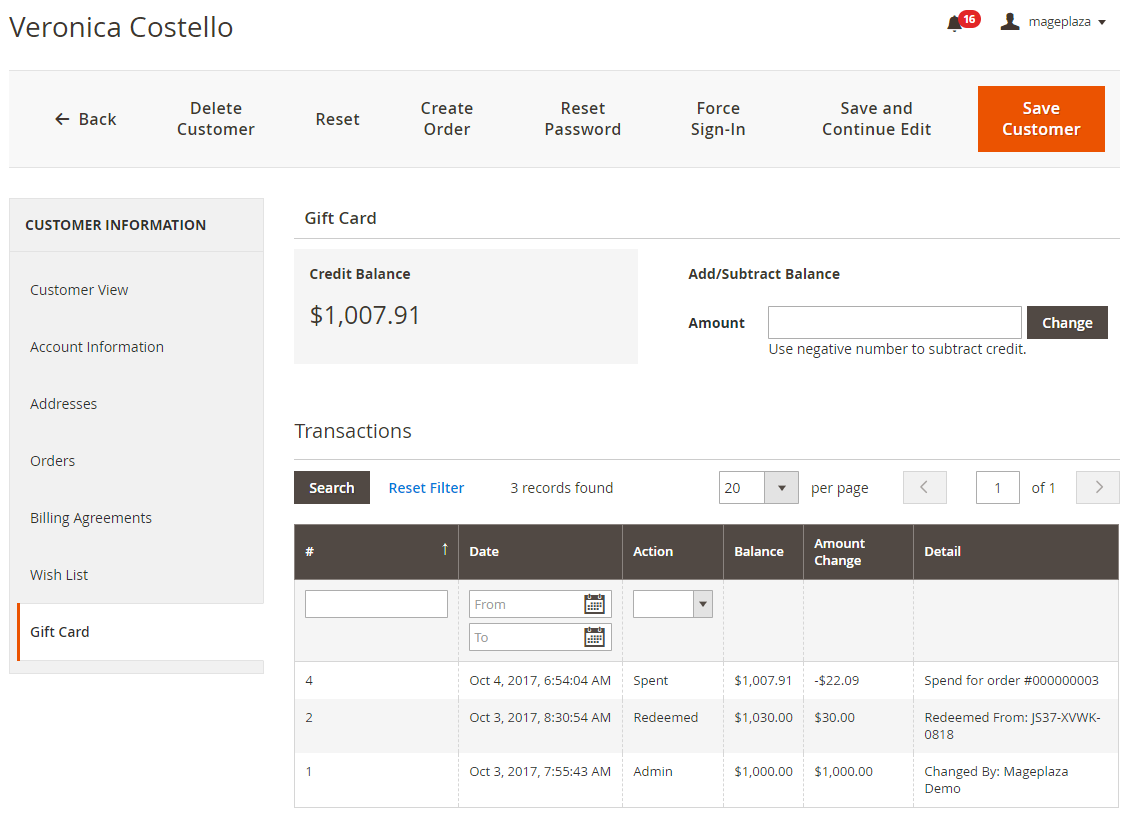The image size is (1139, 822).
Task: Switch to the Orders tab
Action: (53, 461)
